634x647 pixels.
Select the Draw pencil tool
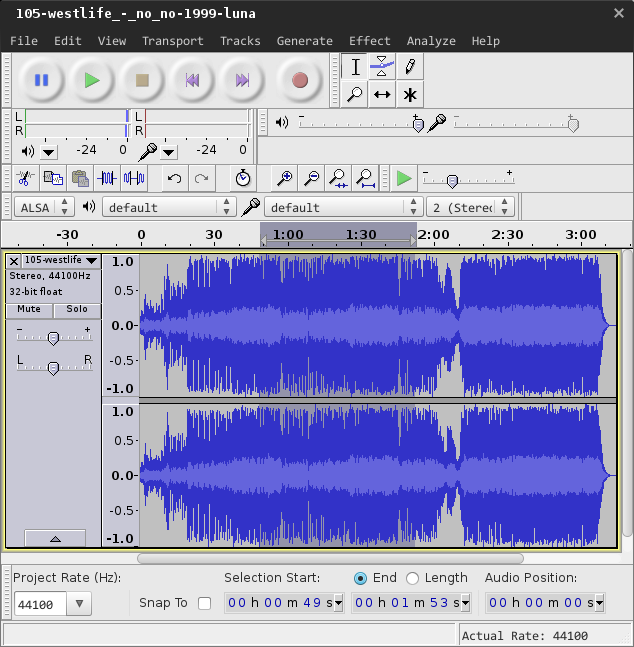click(x=409, y=67)
